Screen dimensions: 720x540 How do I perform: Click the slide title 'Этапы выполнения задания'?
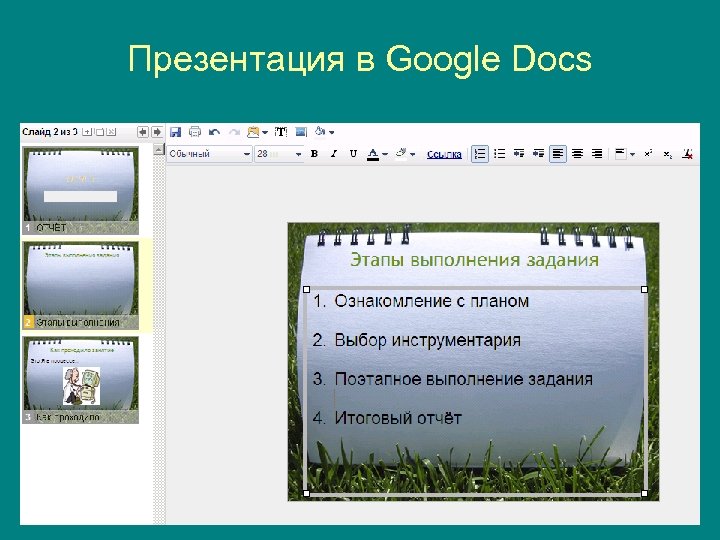pyautogui.click(x=474, y=260)
